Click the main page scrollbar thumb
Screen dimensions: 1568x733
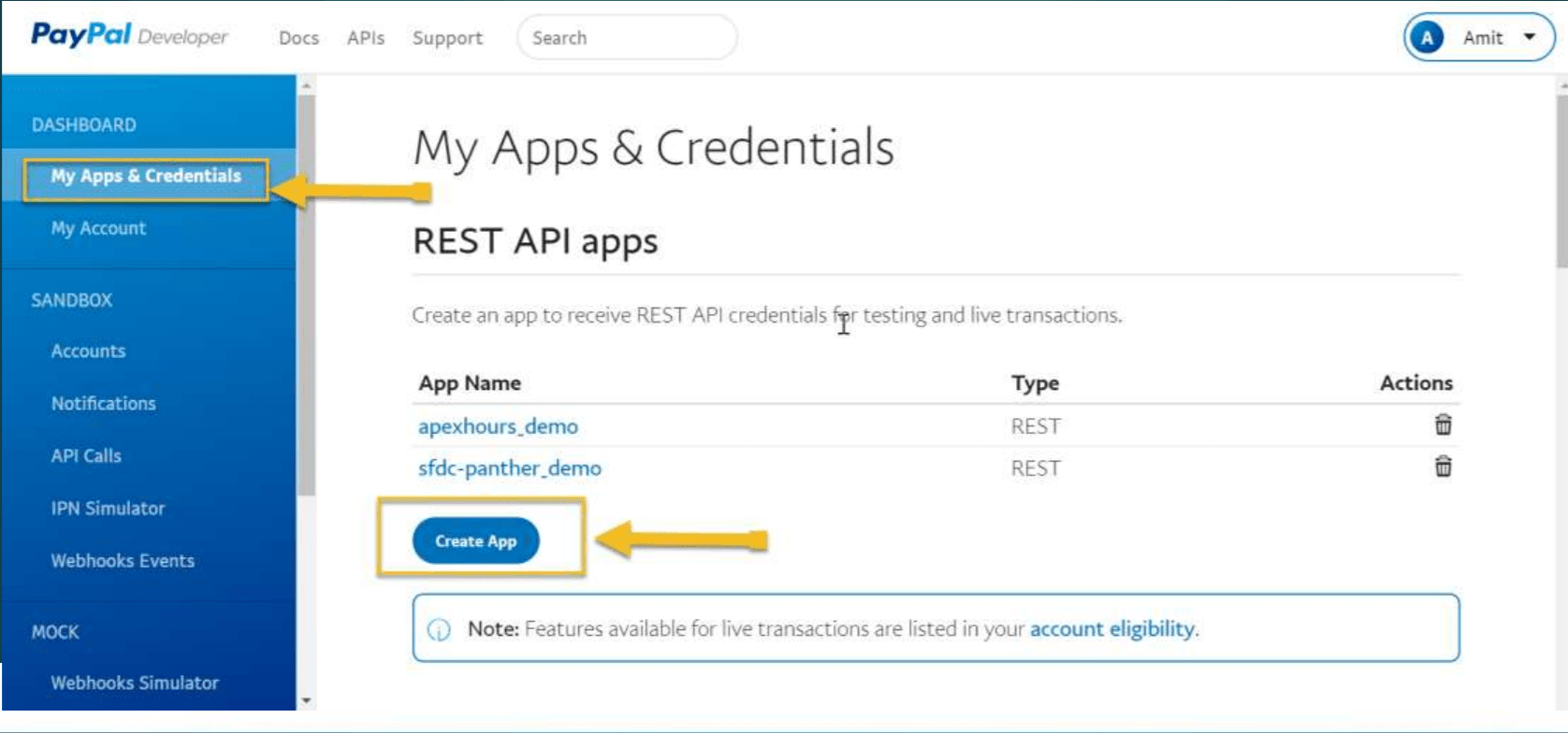[1562, 182]
